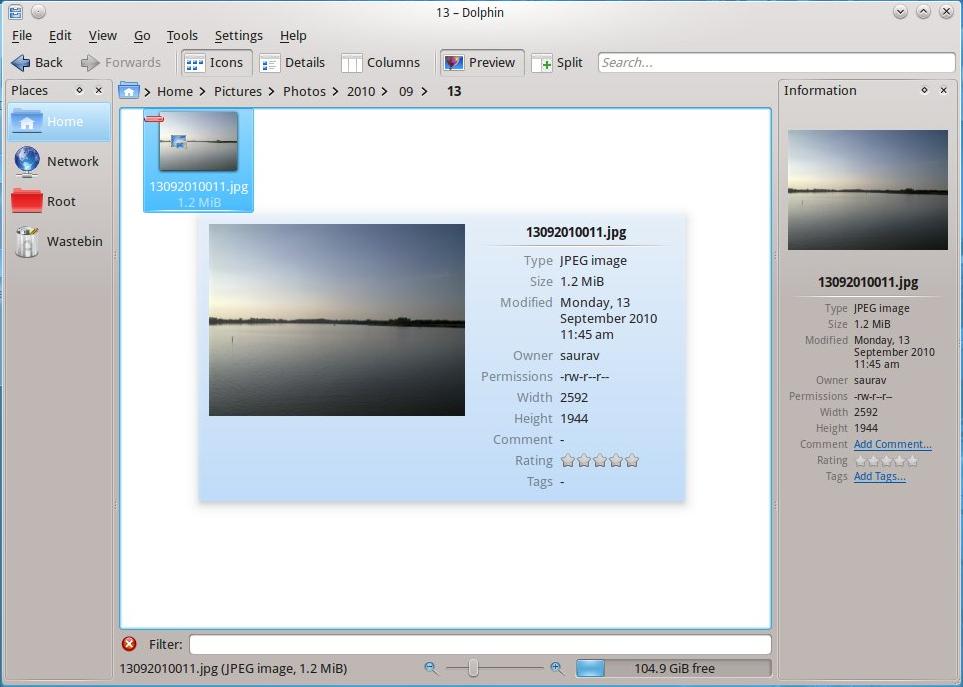Click the Add Comment link

point(892,444)
